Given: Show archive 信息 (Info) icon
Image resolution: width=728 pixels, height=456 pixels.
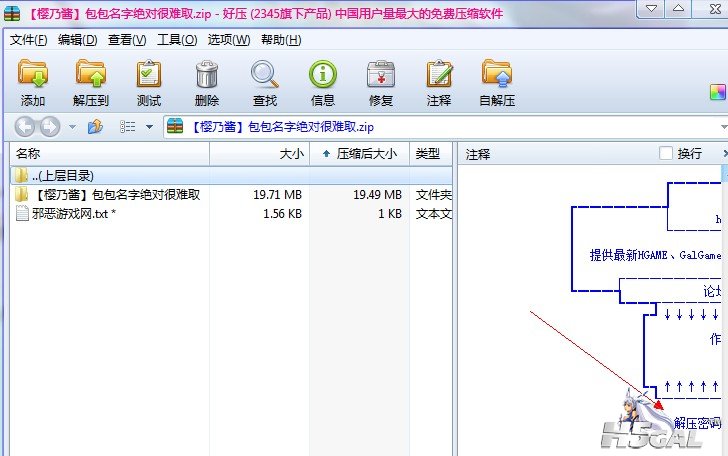Looking at the screenshot, I should pyautogui.click(x=323, y=74).
